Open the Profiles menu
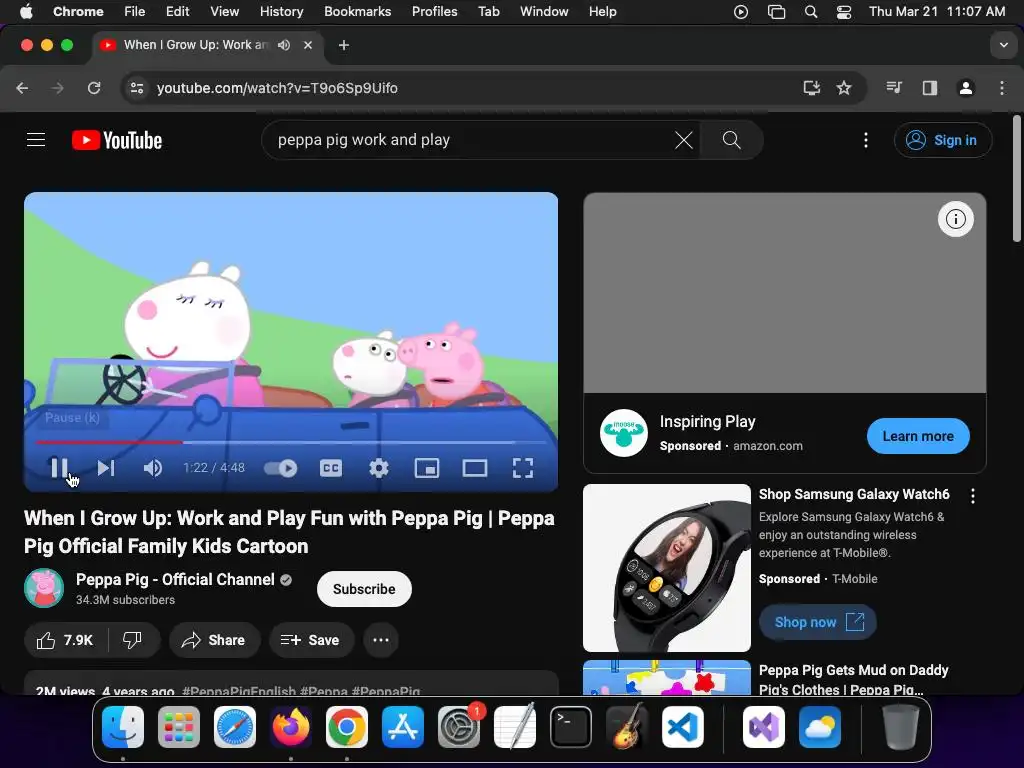The width and height of the screenshot is (1024, 768). (x=434, y=12)
